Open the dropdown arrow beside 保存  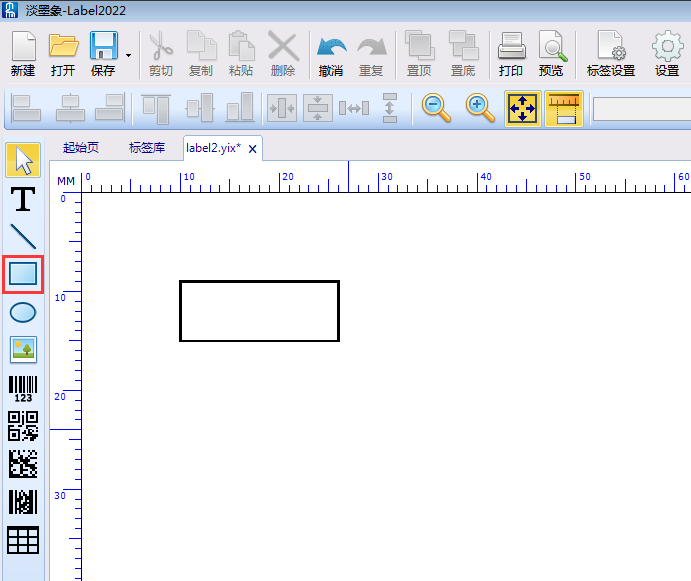pyautogui.click(x=128, y=55)
